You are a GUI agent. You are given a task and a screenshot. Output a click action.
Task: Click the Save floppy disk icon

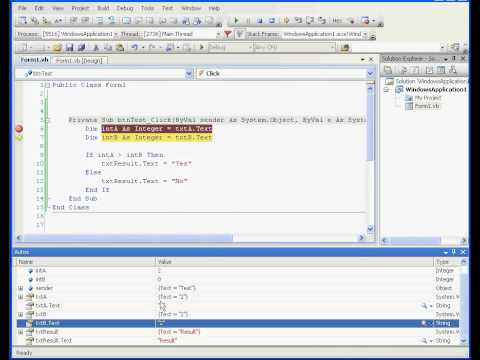[x=69, y=48]
